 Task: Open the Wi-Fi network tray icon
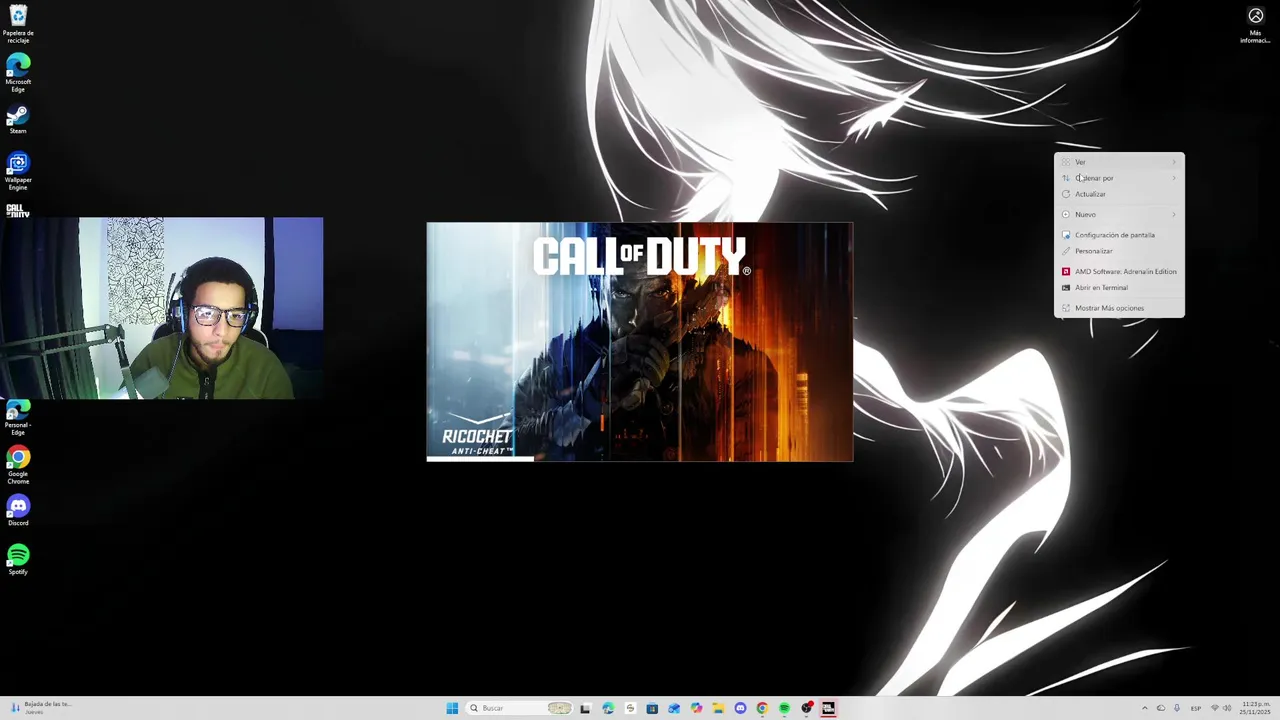pyautogui.click(x=1215, y=708)
